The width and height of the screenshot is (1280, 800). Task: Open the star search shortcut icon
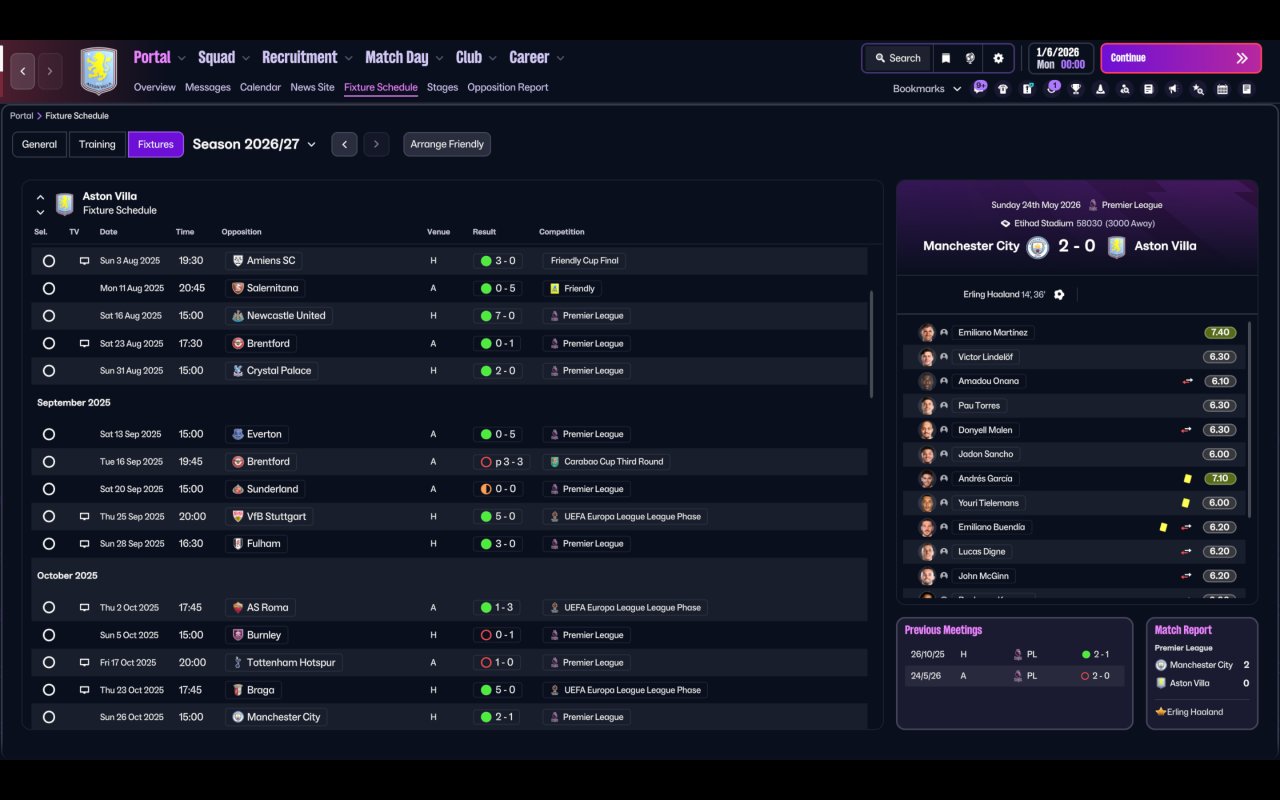point(1198,89)
